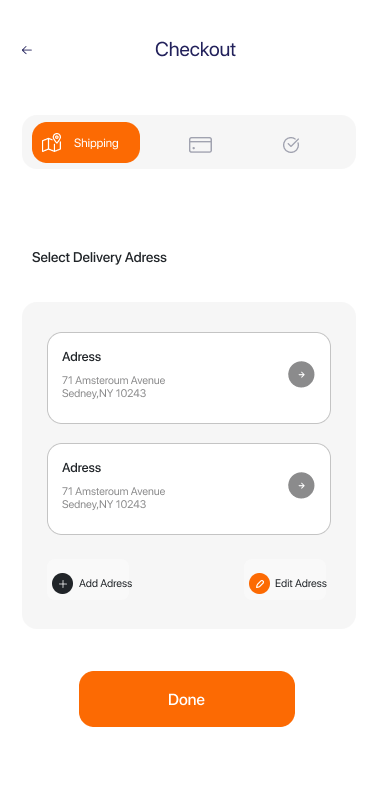Click the map pin icon in Shipping step
Screen dimensions: 375x812
pos(52,143)
